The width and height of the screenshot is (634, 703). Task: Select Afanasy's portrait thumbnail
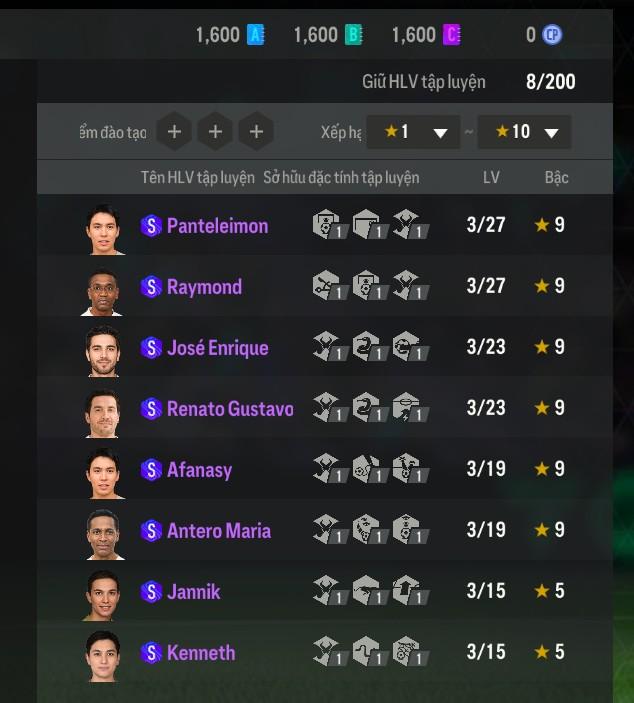coord(103,473)
